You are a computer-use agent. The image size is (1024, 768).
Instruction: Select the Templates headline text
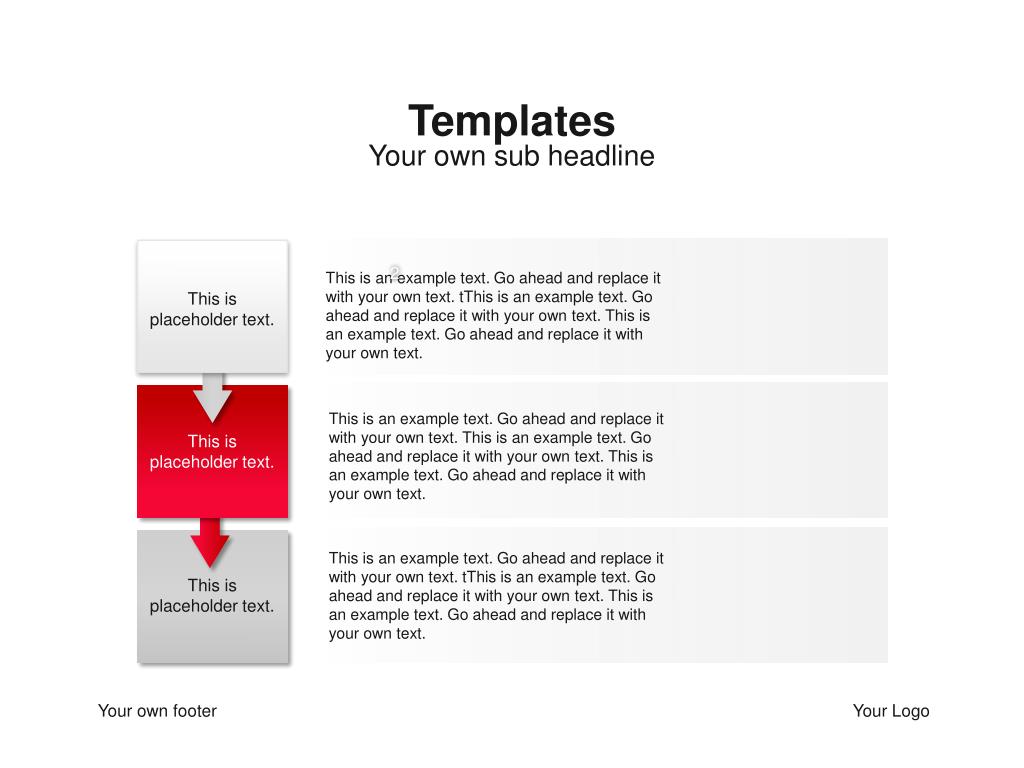tap(511, 121)
